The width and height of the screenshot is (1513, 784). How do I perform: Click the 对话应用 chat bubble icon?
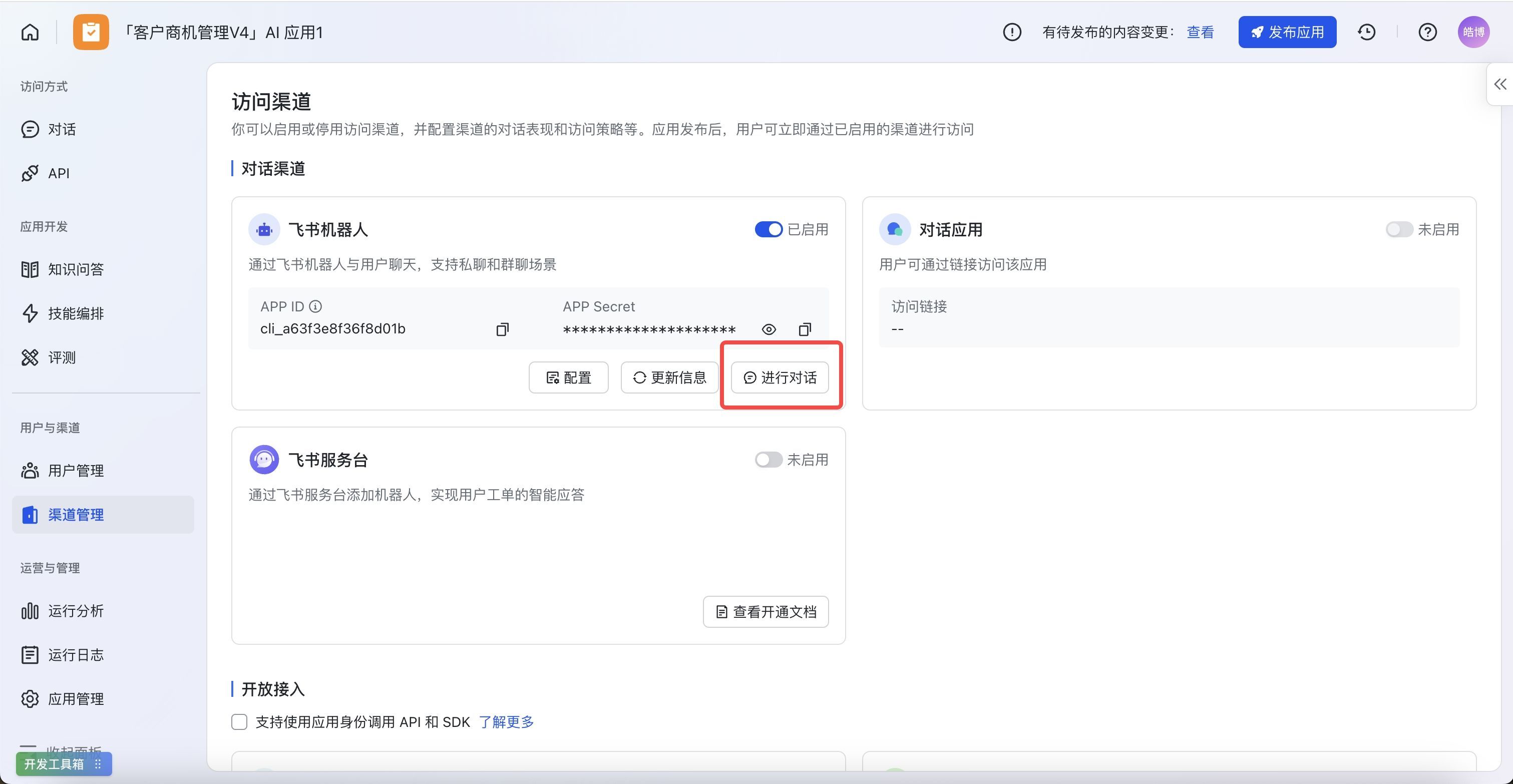click(x=895, y=229)
